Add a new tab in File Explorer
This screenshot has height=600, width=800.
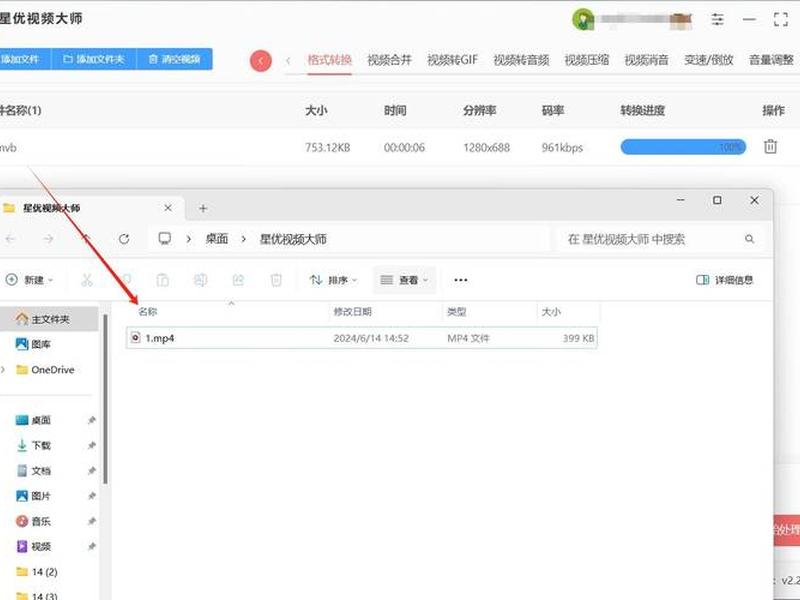(203, 208)
